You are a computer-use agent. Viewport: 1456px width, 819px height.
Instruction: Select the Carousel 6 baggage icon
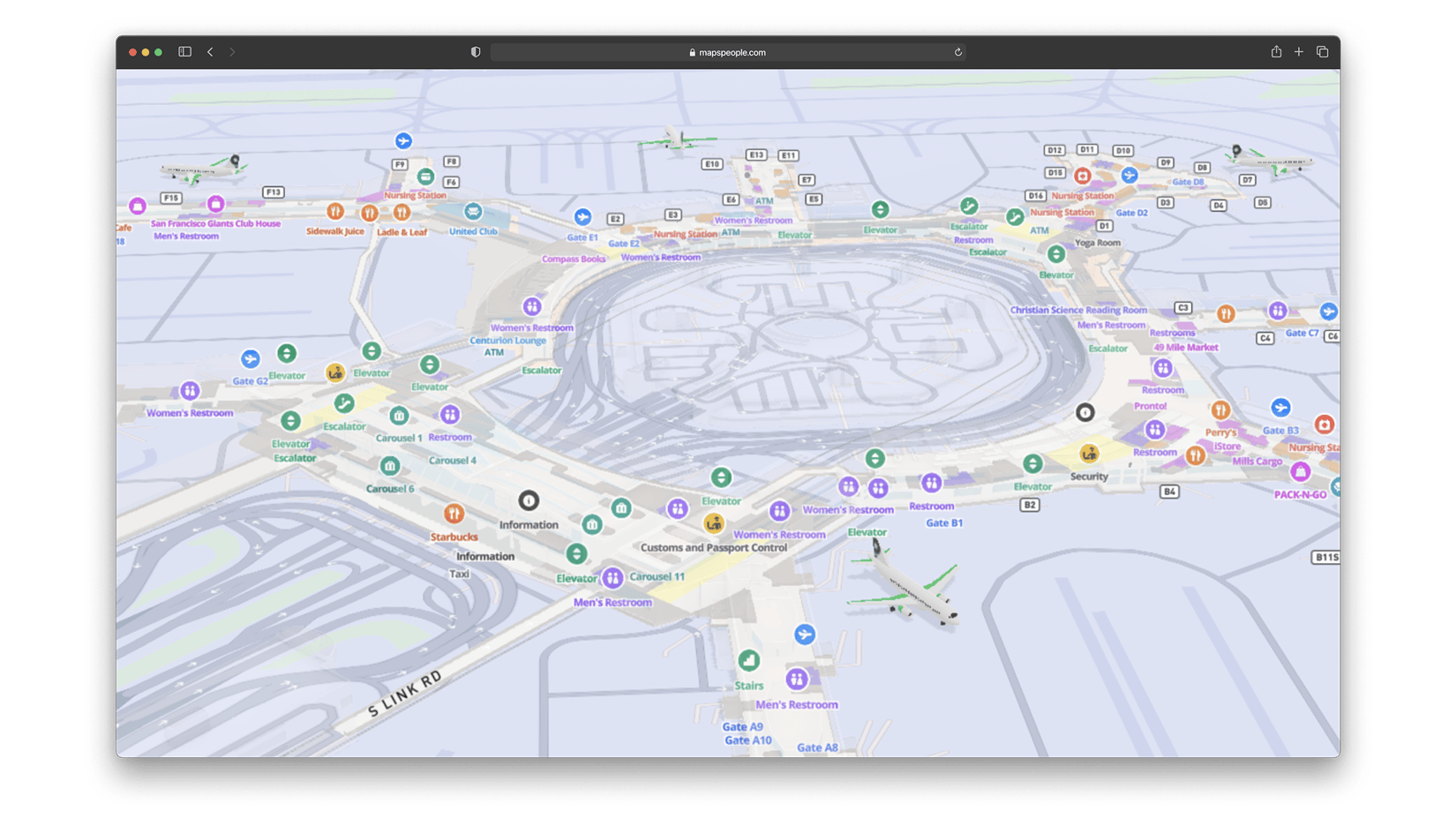[x=390, y=466]
